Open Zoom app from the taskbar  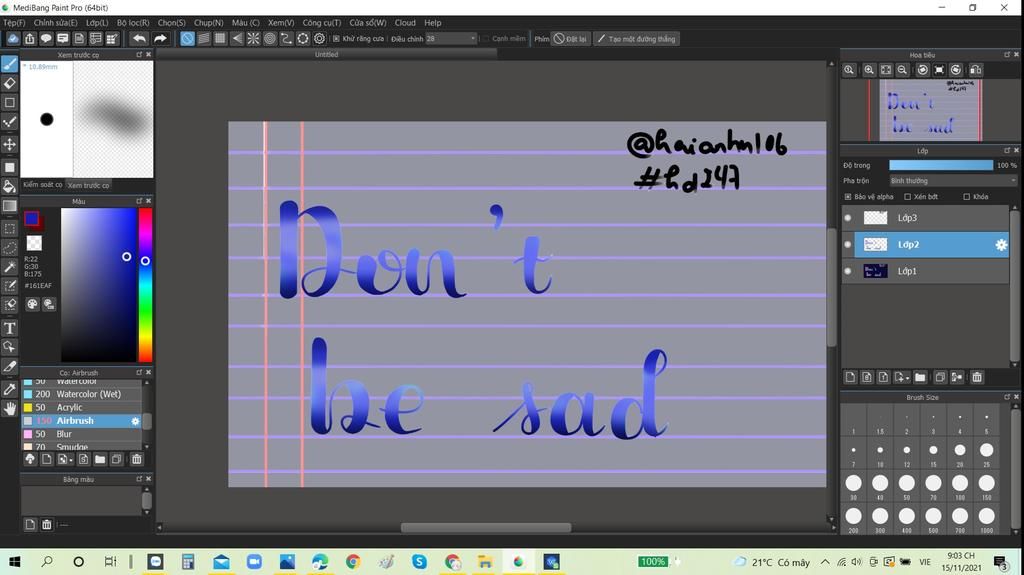(x=254, y=561)
